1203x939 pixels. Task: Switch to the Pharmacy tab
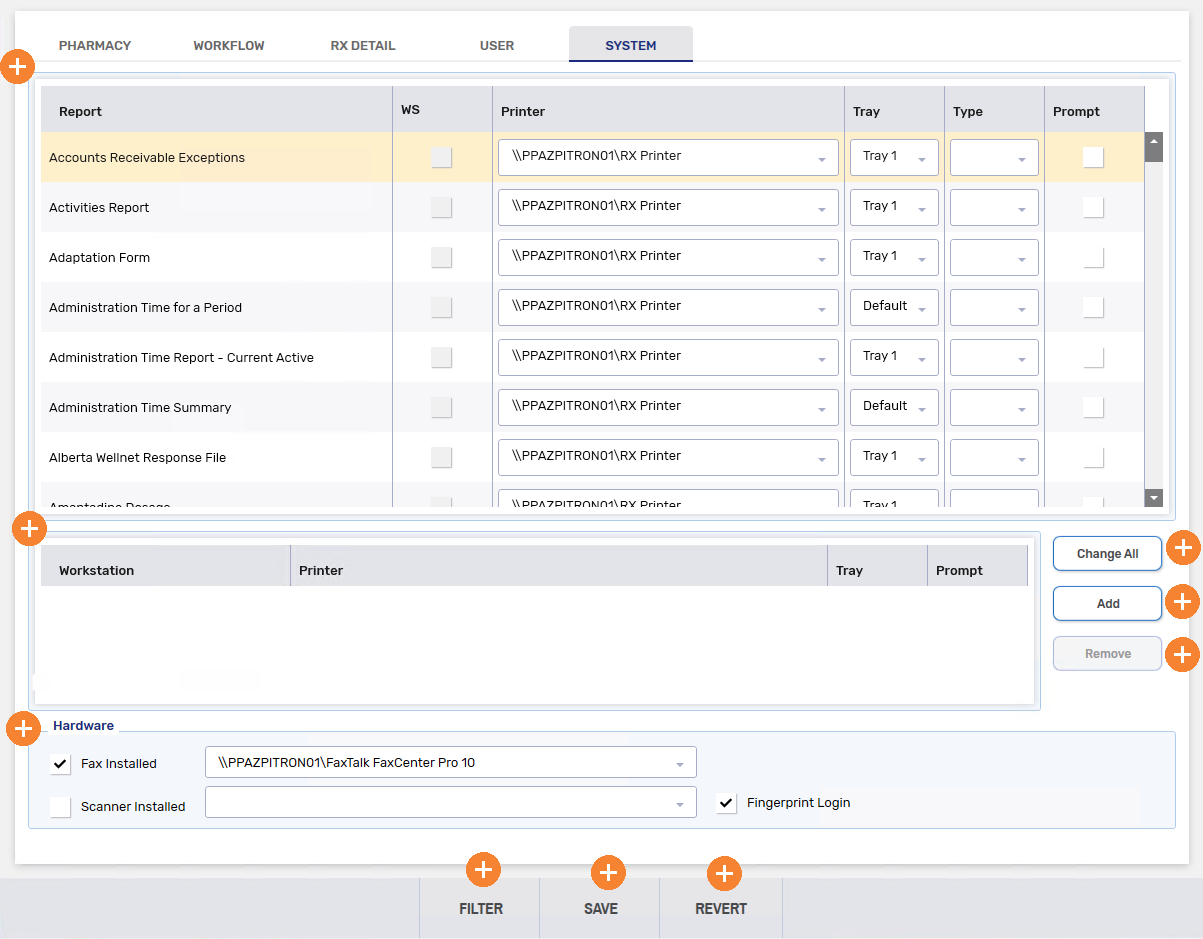95,45
